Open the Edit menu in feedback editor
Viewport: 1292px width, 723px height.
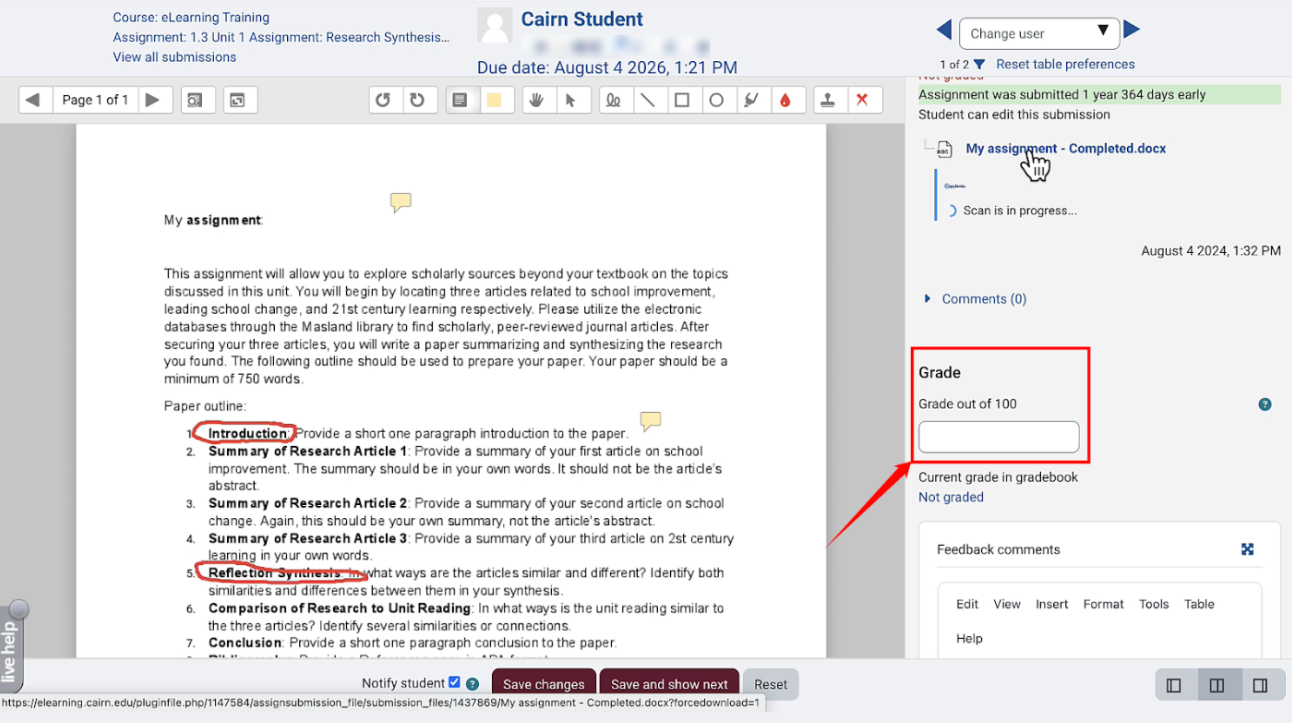point(967,604)
